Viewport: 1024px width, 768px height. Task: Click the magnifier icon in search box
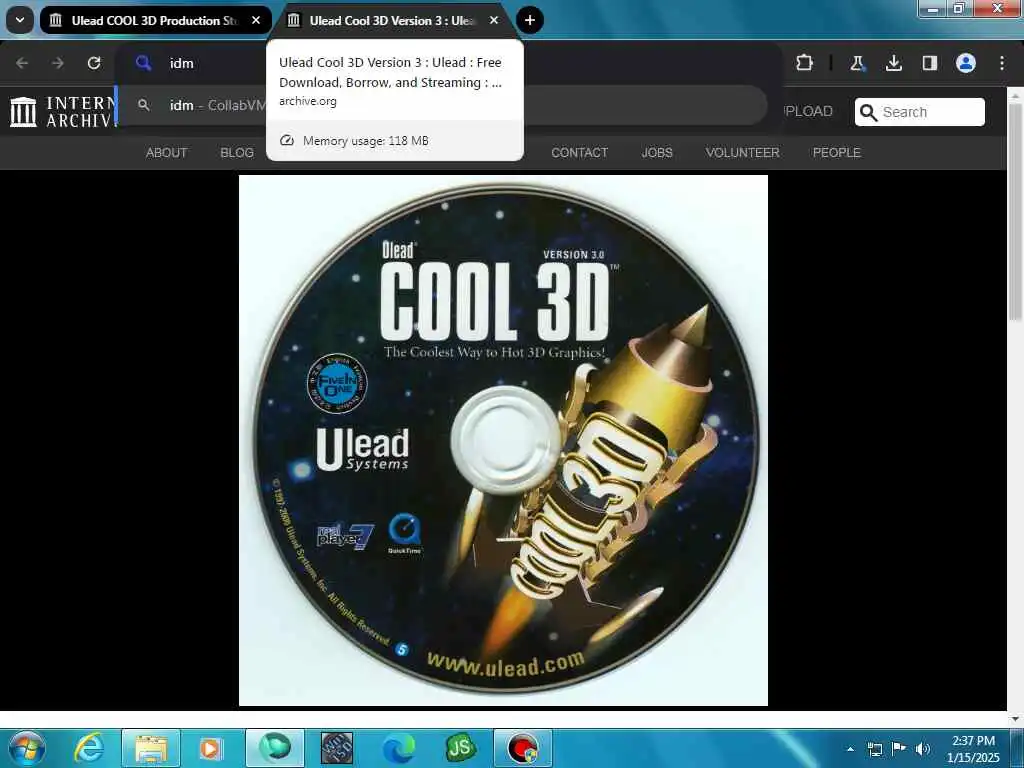tap(869, 112)
